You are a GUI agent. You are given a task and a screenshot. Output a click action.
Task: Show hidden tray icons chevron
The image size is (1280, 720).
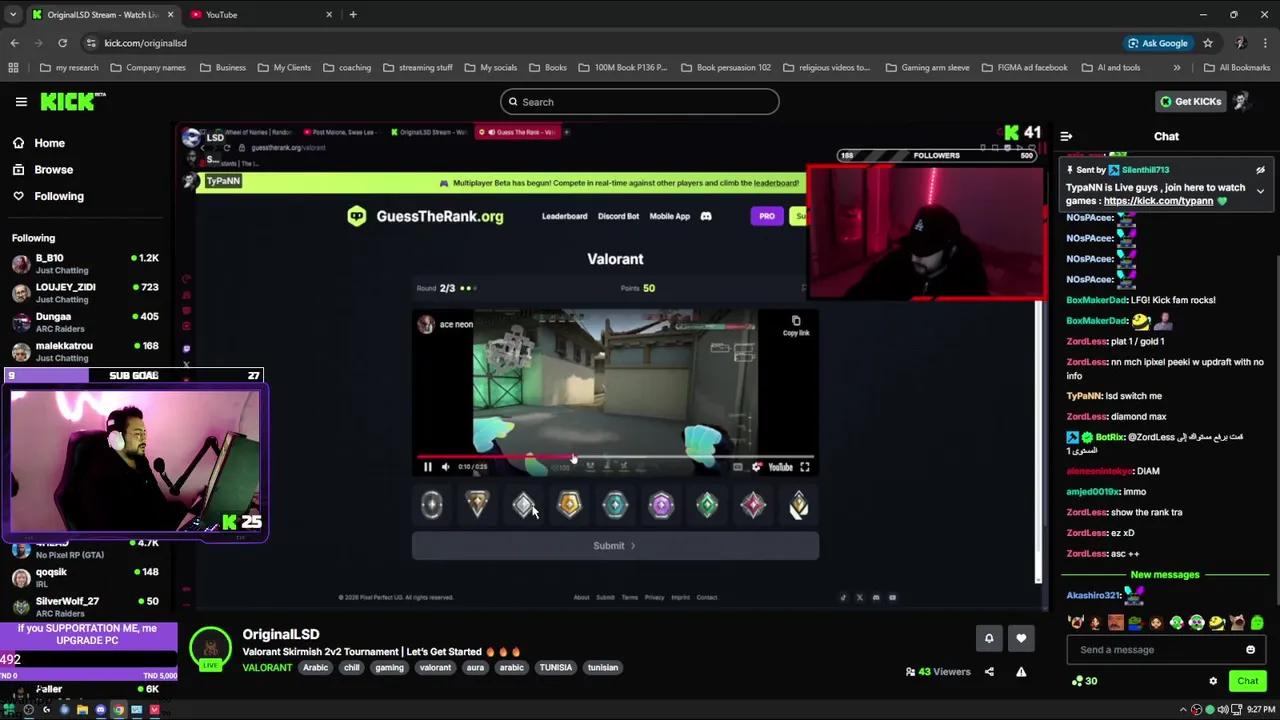[x=1185, y=710]
